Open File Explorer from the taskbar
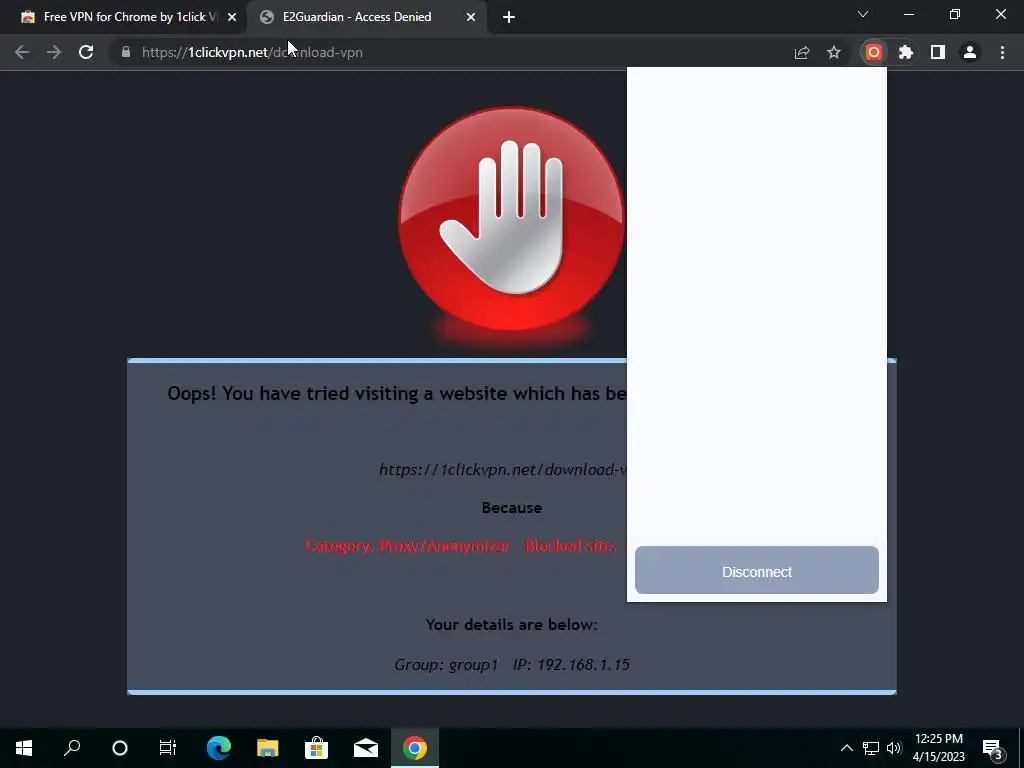The width and height of the screenshot is (1024, 768). click(268, 748)
